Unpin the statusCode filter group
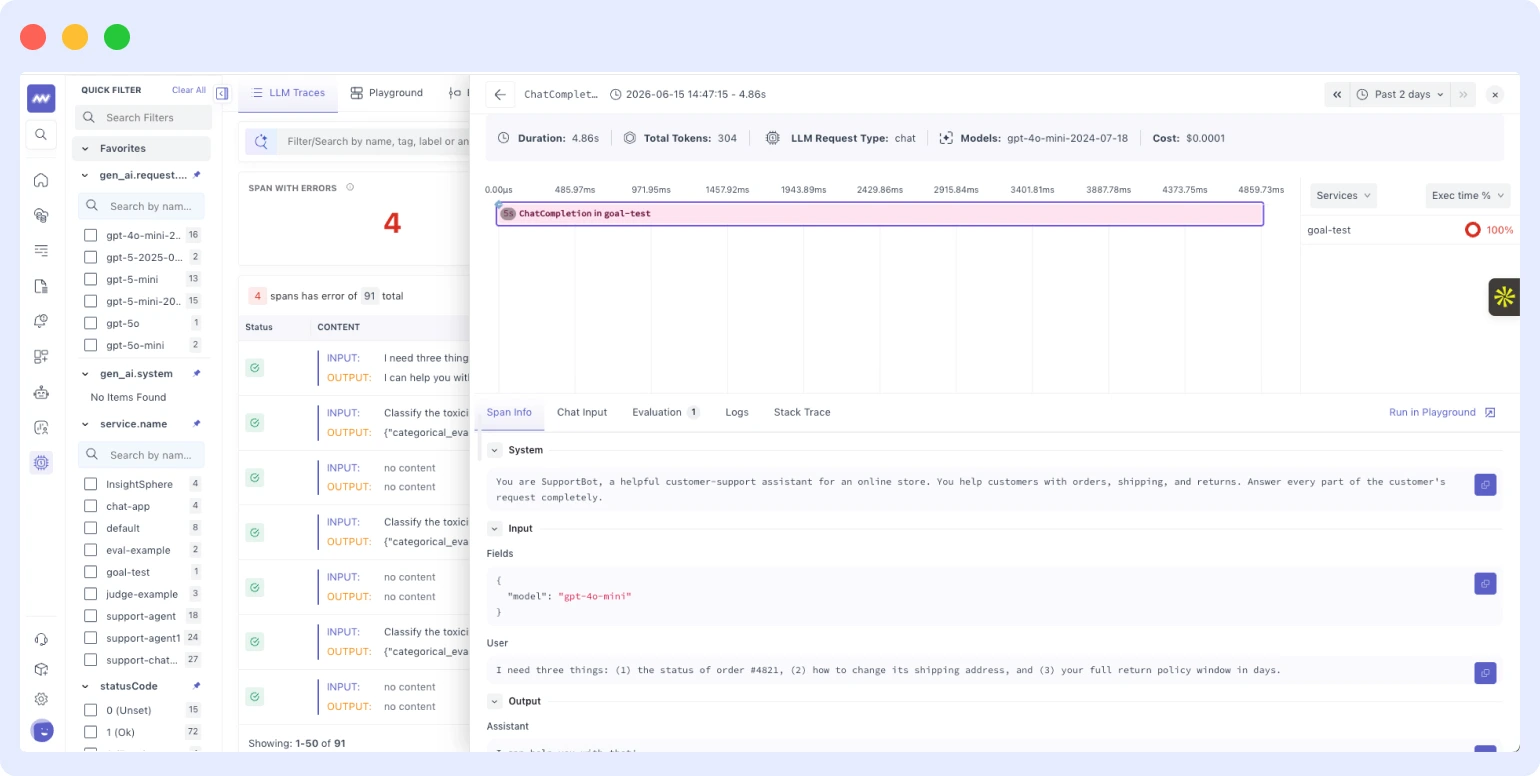This screenshot has height=776, width=1540. coord(197,686)
